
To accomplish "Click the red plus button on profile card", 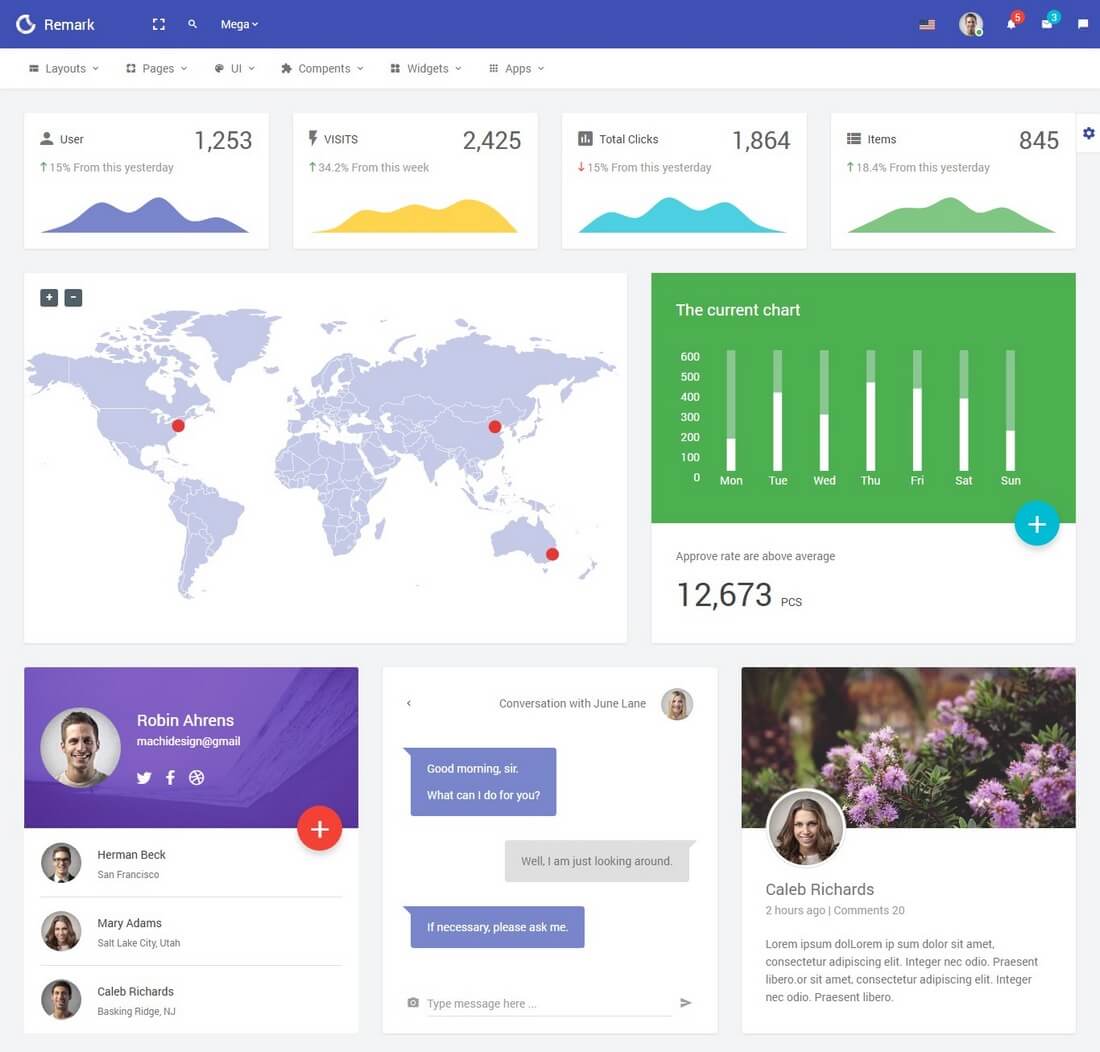I will (x=319, y=828).
